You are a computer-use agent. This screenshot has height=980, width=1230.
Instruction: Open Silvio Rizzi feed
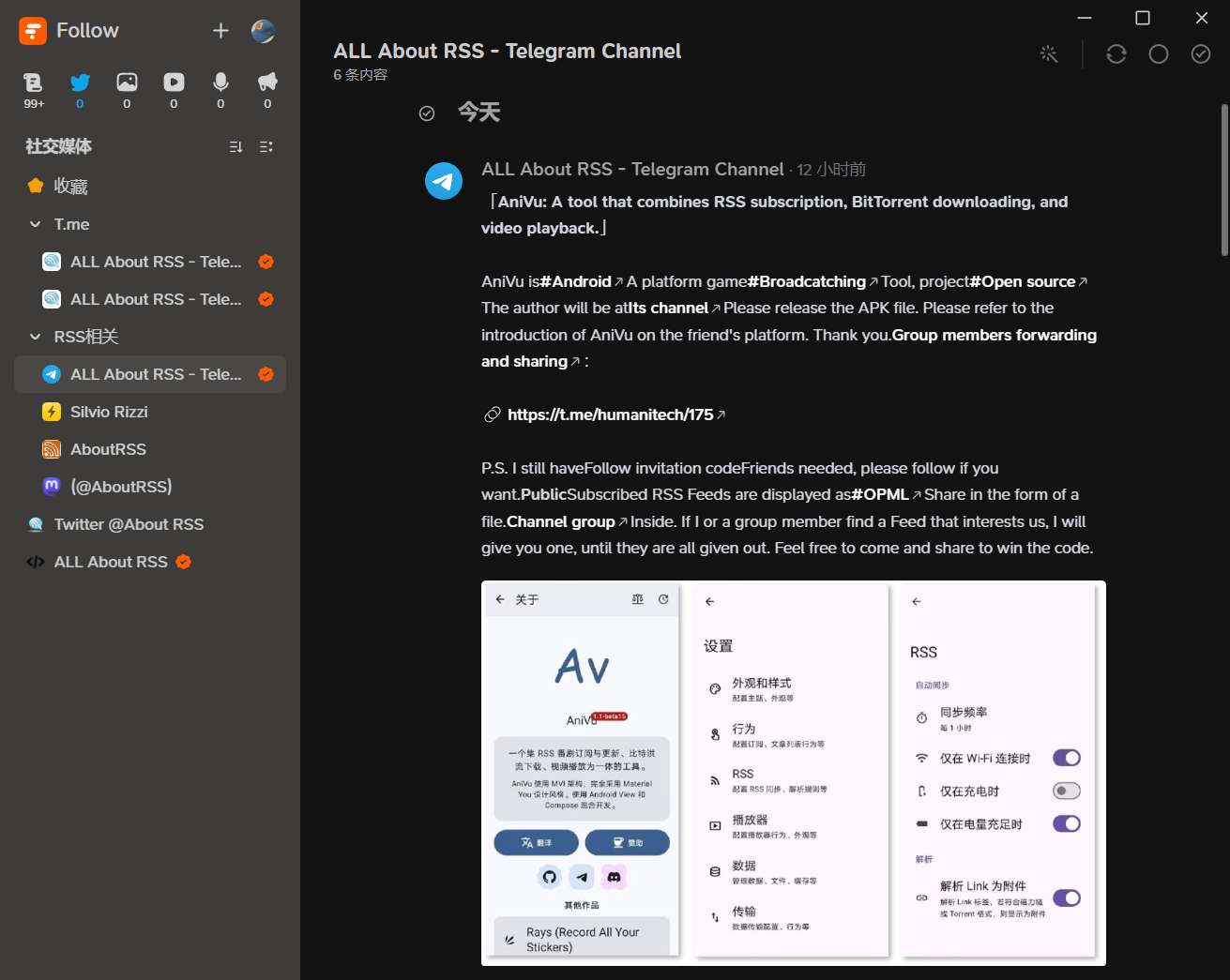point(150,412)
